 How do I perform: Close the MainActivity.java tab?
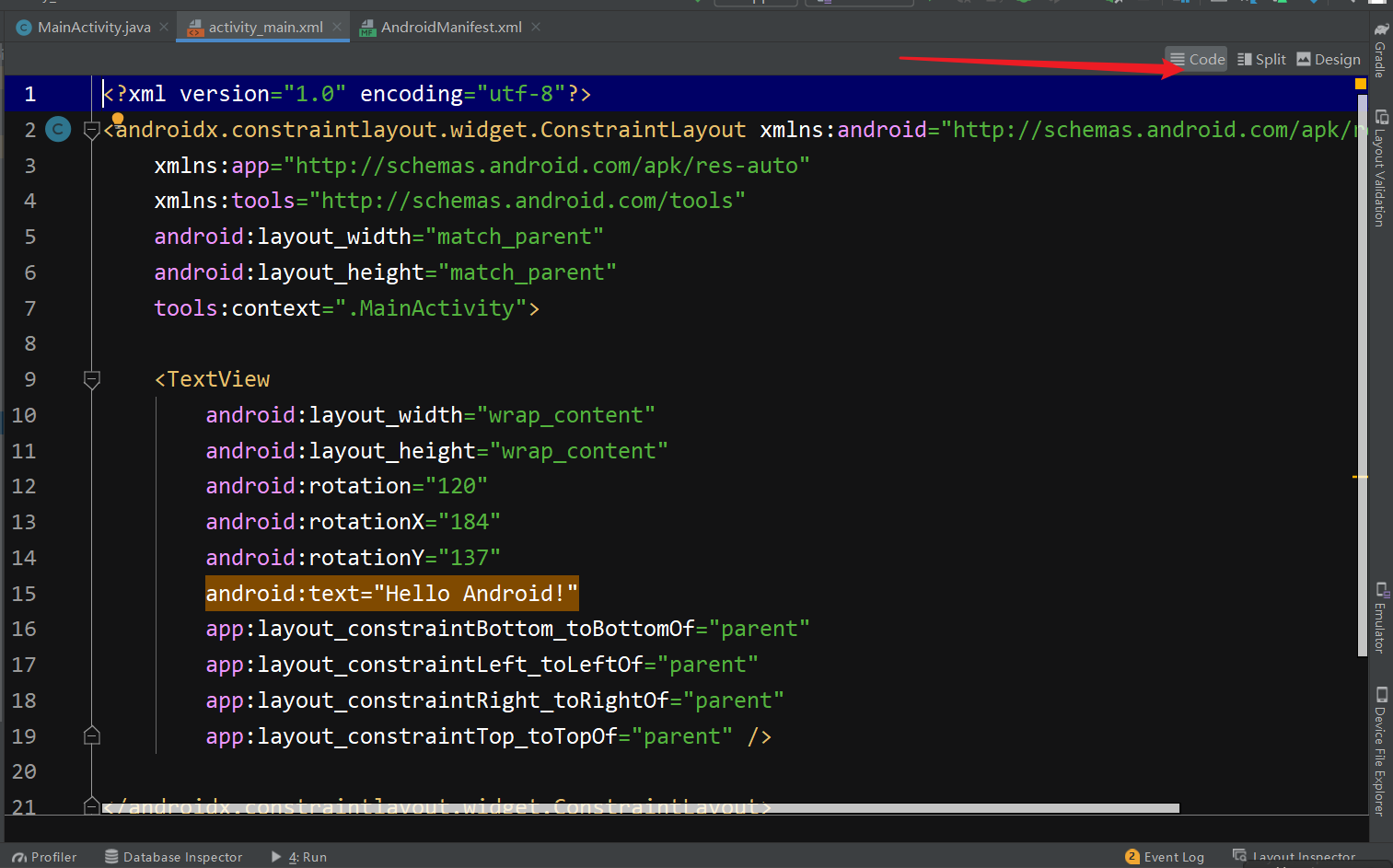point(164,27)
